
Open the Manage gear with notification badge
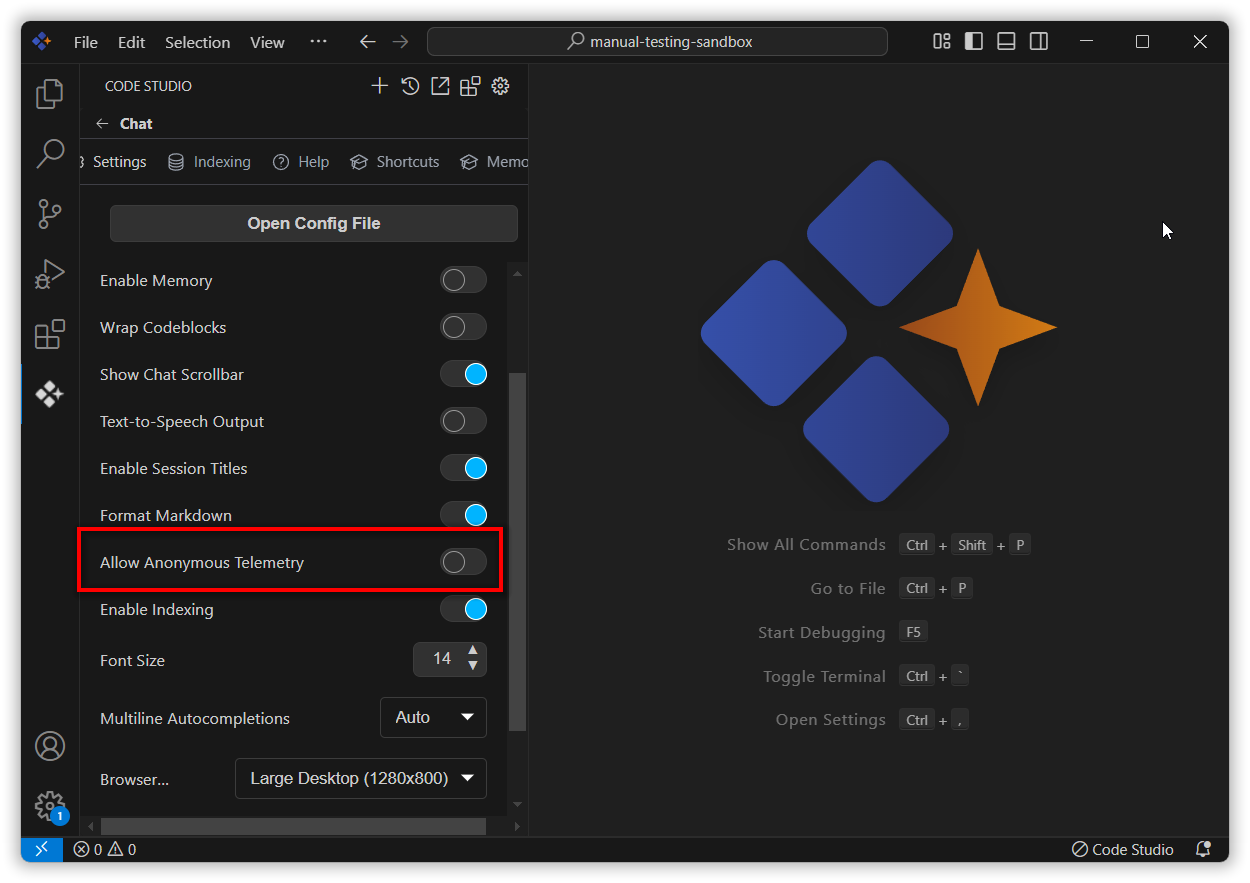(x=50, y=806)
